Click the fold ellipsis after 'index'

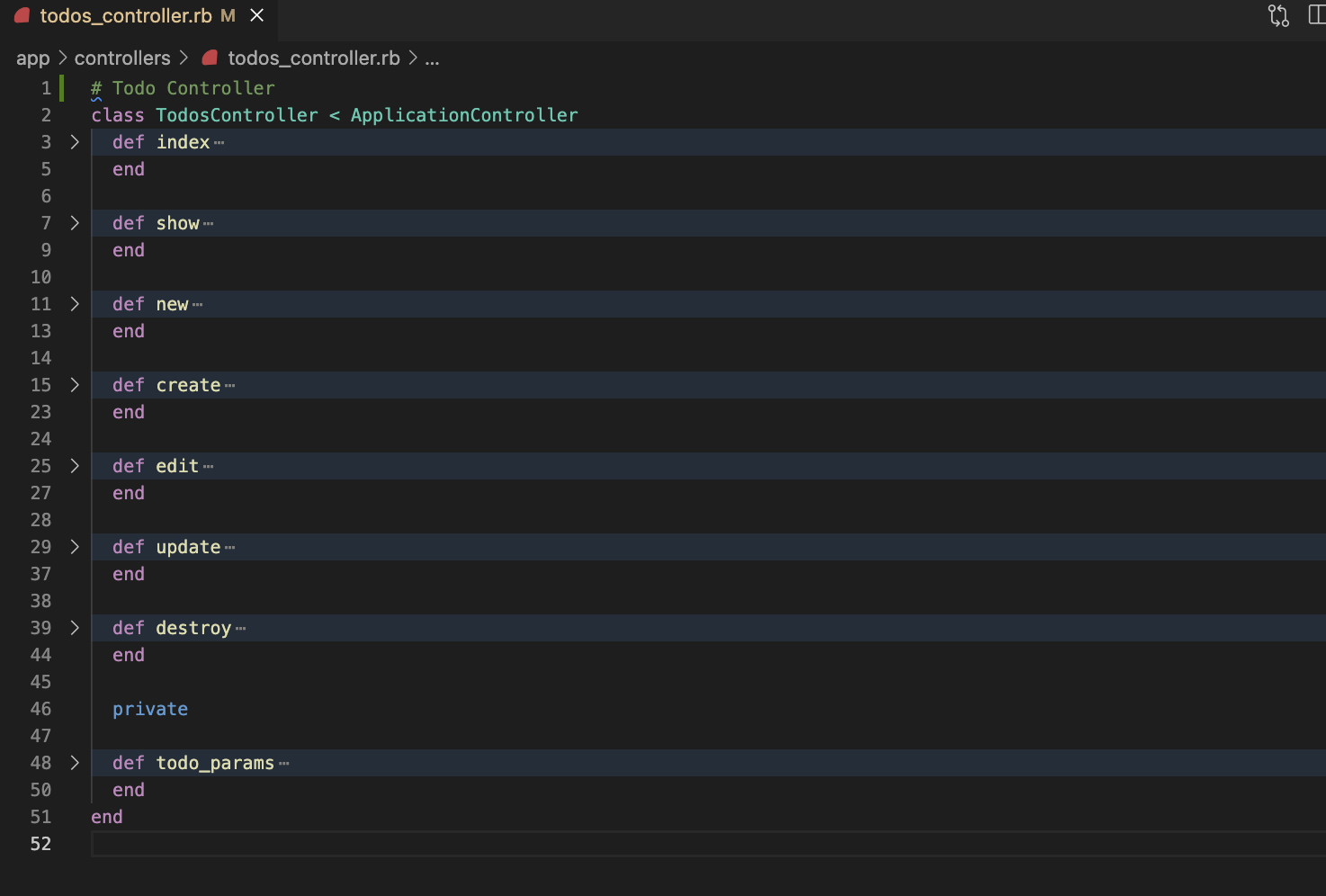220,143
